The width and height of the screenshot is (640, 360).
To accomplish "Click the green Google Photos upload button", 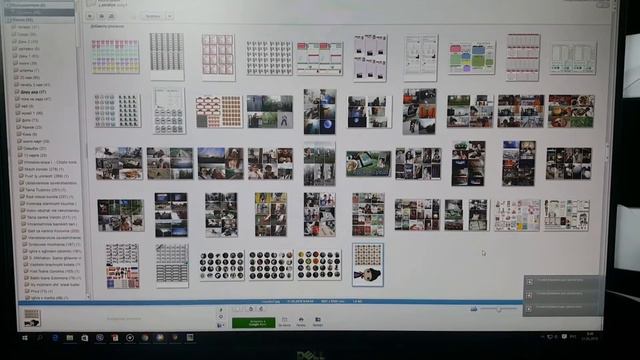I will (253, 323).
